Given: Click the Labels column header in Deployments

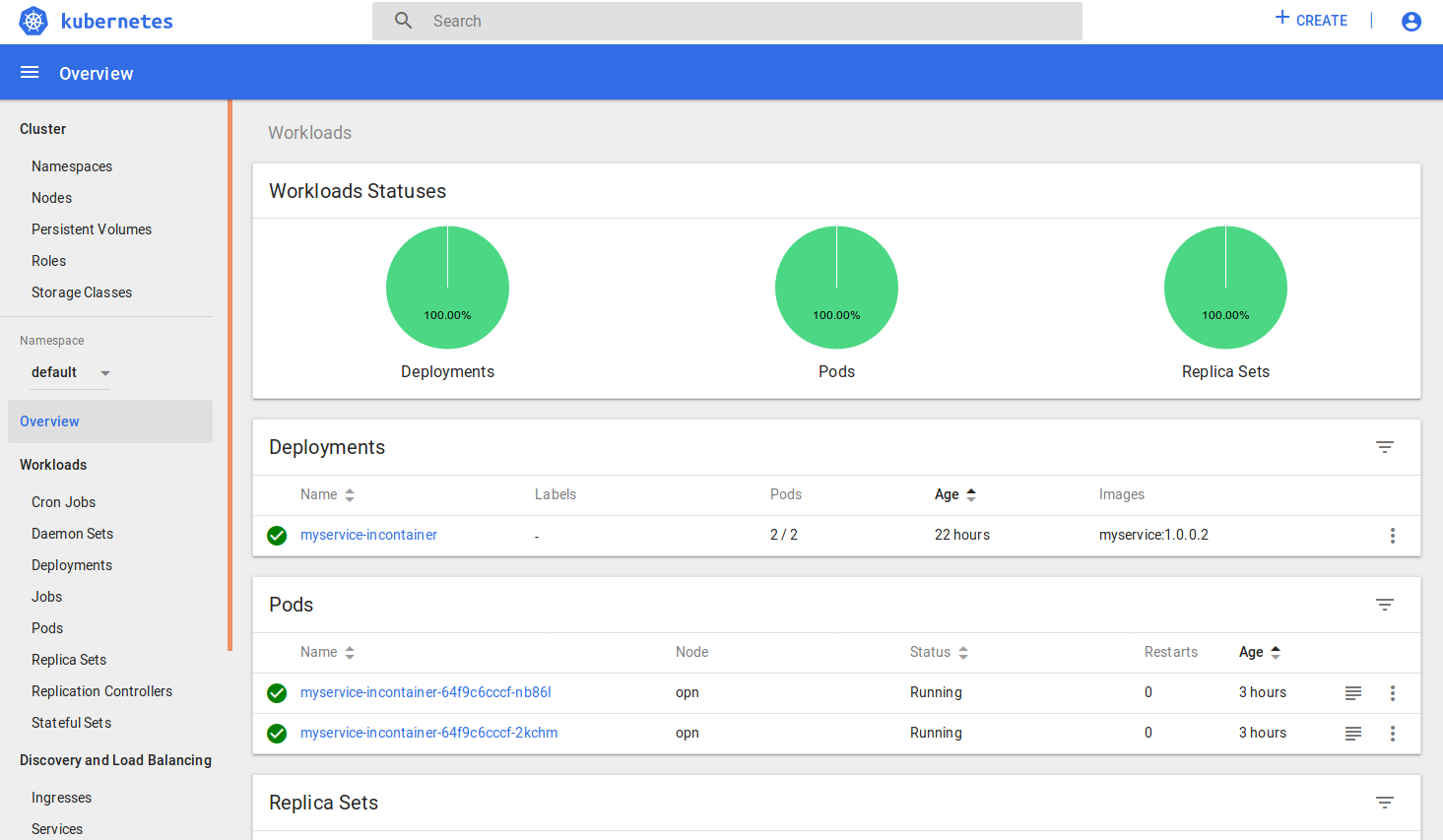Looking at the screenshot, I should tap(556, 494).
